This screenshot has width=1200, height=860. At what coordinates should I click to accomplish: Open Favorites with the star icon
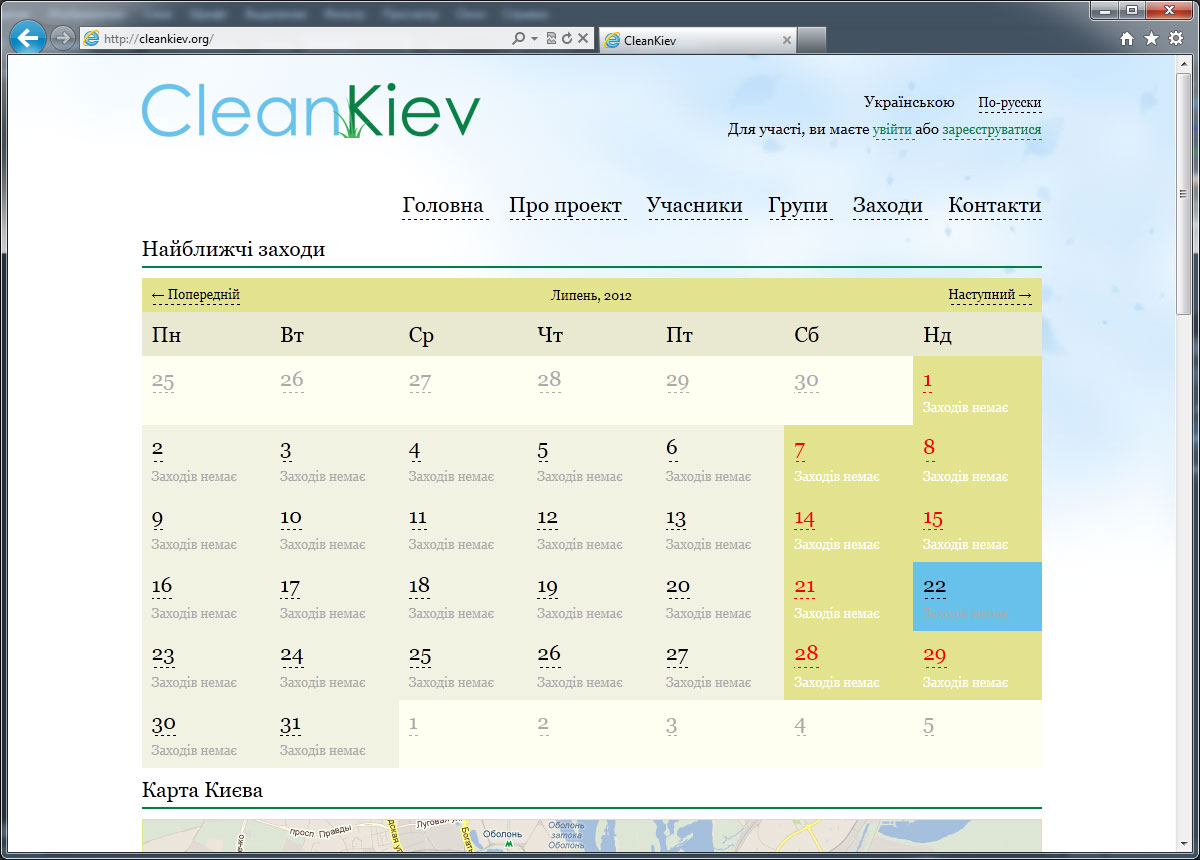(1151, 39)
